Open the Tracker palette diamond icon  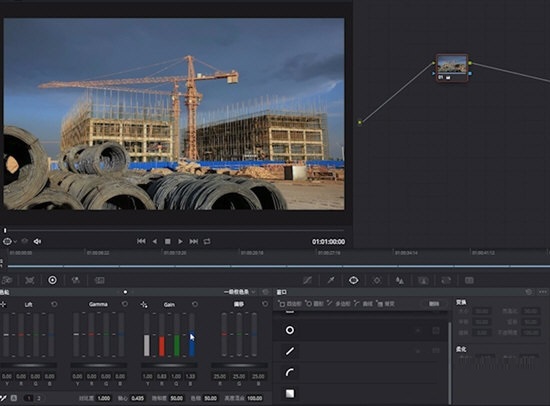pos(377,280)
